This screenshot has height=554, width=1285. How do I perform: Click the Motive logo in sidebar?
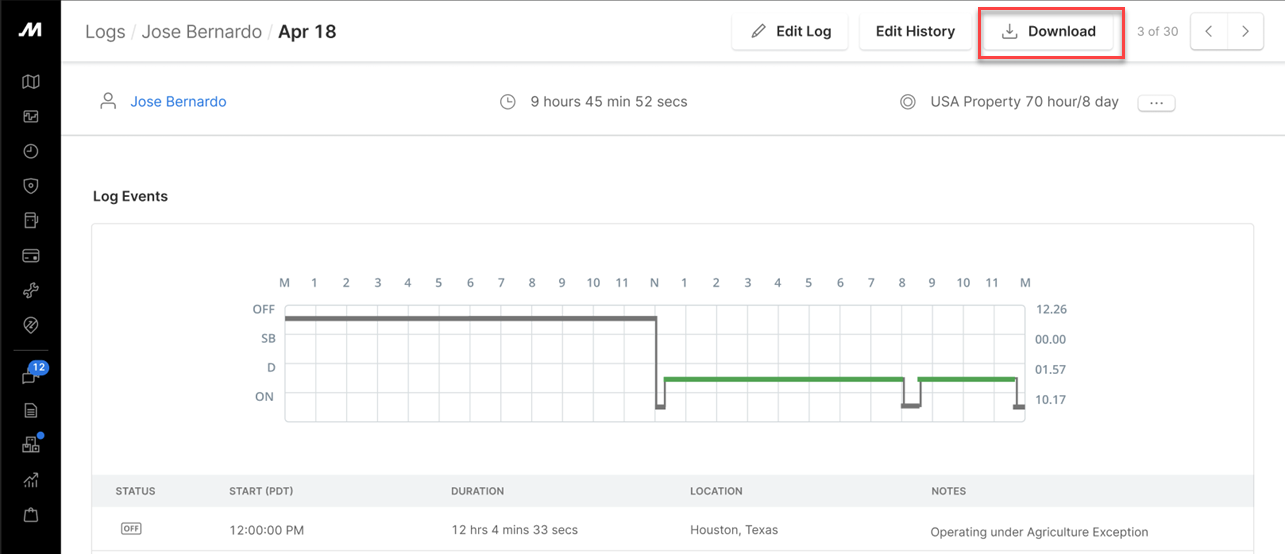(30, 30)
